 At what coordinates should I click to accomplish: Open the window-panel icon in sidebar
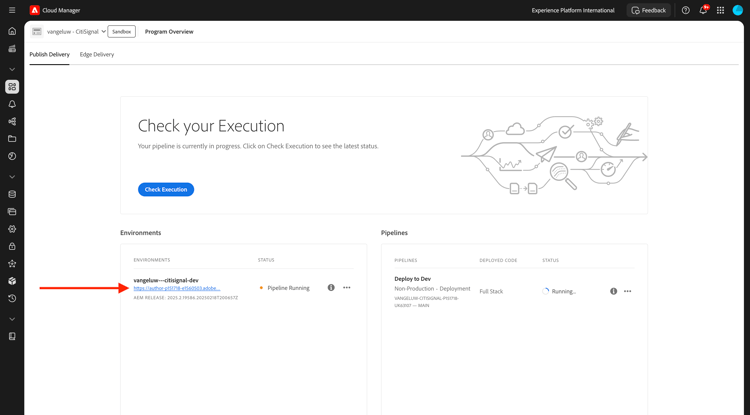(x=12, y=211)
